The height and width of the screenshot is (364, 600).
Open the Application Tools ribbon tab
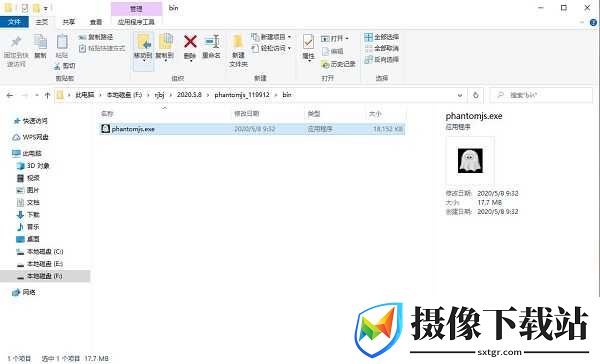click(136, 22)
